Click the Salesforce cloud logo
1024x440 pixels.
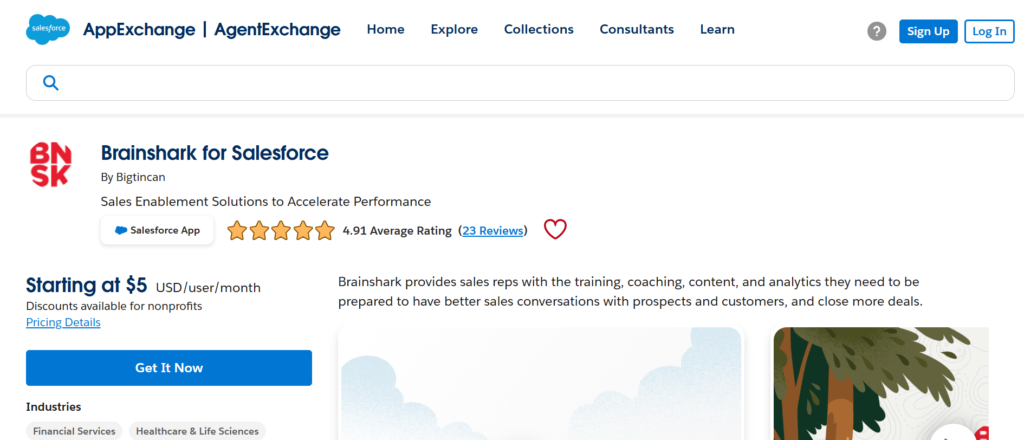pyautogui.click(x=47, y=30)
